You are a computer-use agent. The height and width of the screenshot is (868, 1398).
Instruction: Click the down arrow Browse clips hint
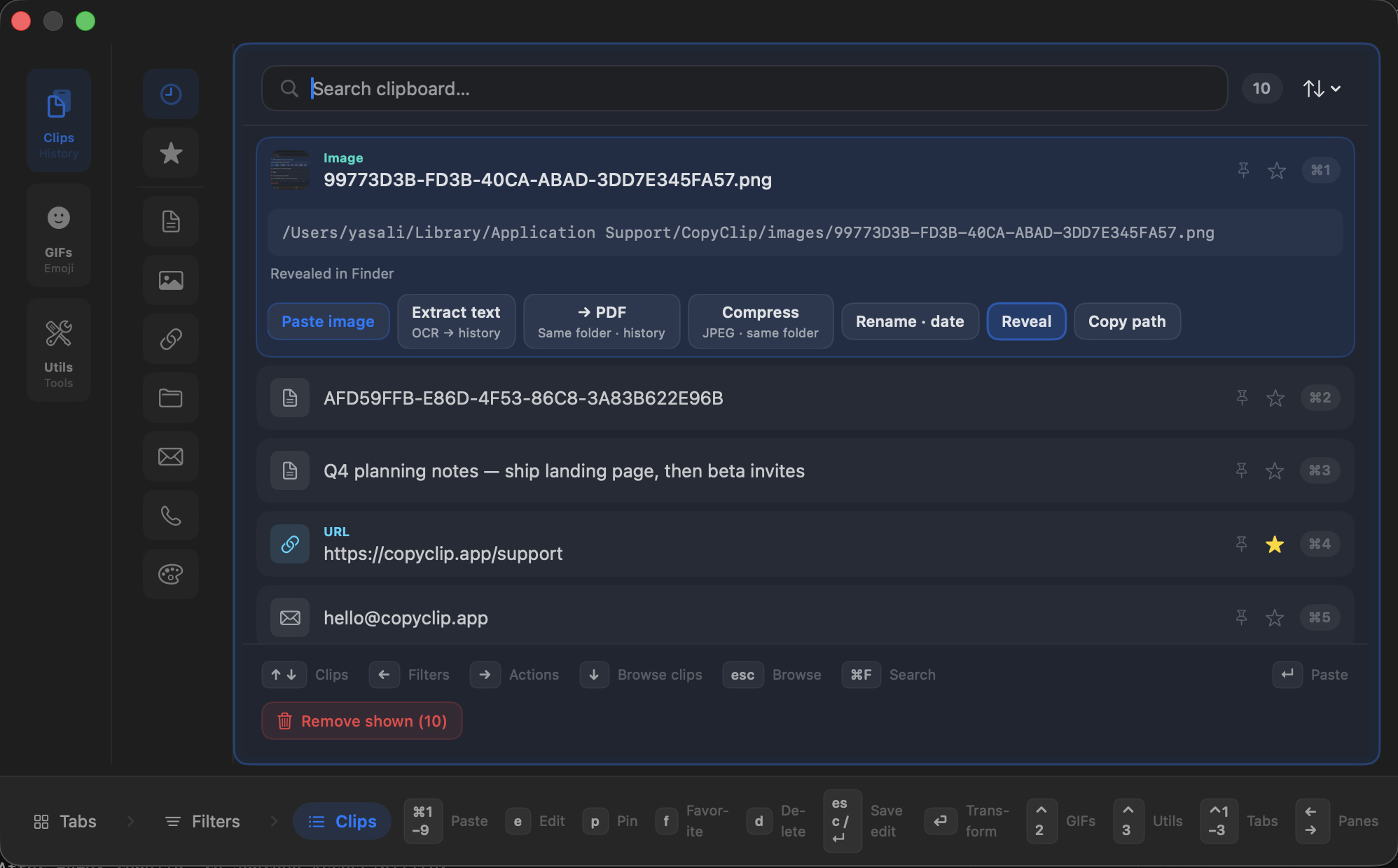click(x=641, y=675)
